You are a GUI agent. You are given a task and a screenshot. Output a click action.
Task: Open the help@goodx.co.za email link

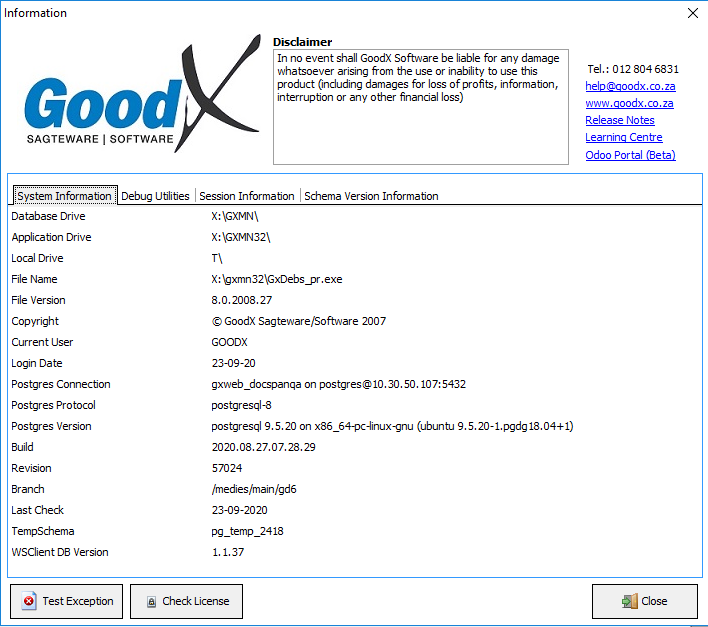click(x=630, y=86)
